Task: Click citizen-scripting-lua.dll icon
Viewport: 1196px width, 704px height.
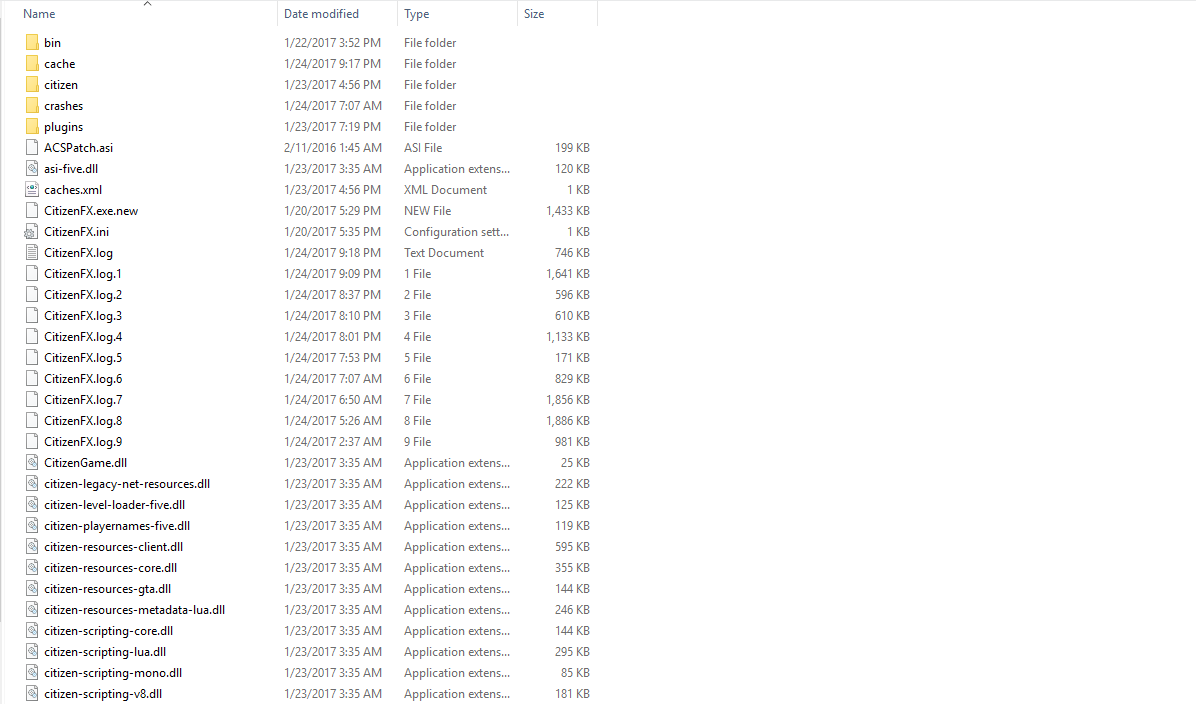Action: [x=32, y=651]
